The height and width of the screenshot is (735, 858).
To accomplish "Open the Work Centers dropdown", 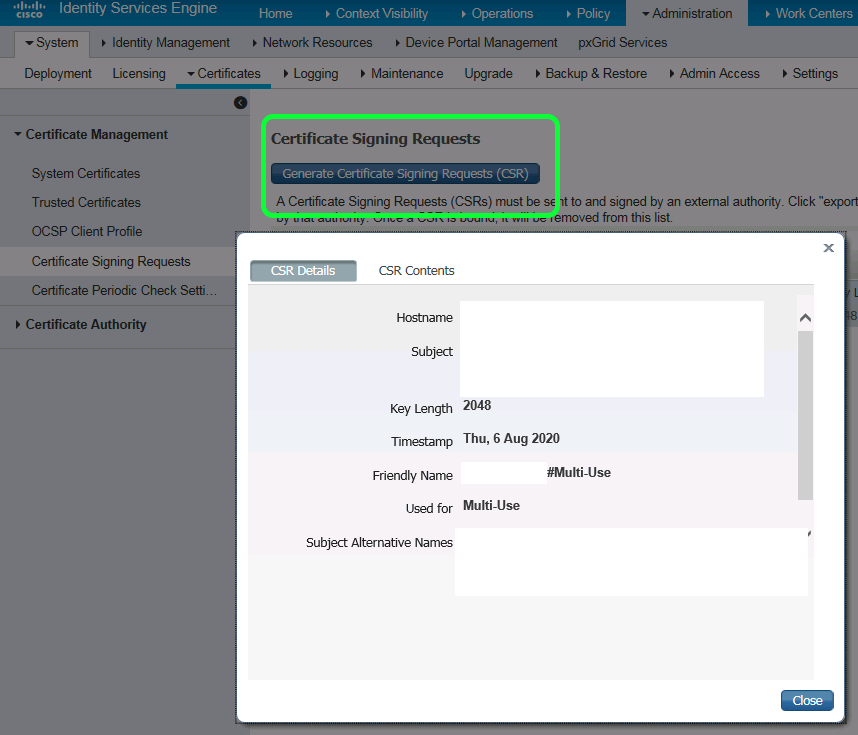I will (813, 13).
